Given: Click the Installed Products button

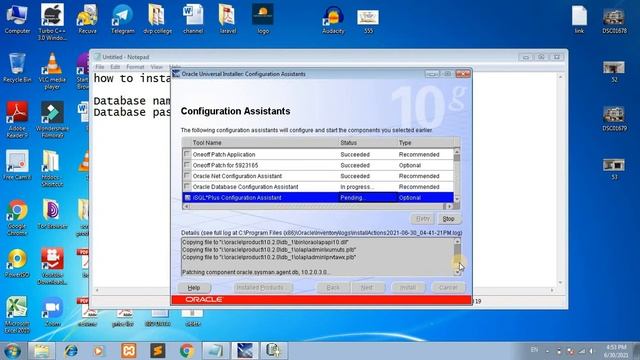Looking at the screenshot, I should [263, 288].
